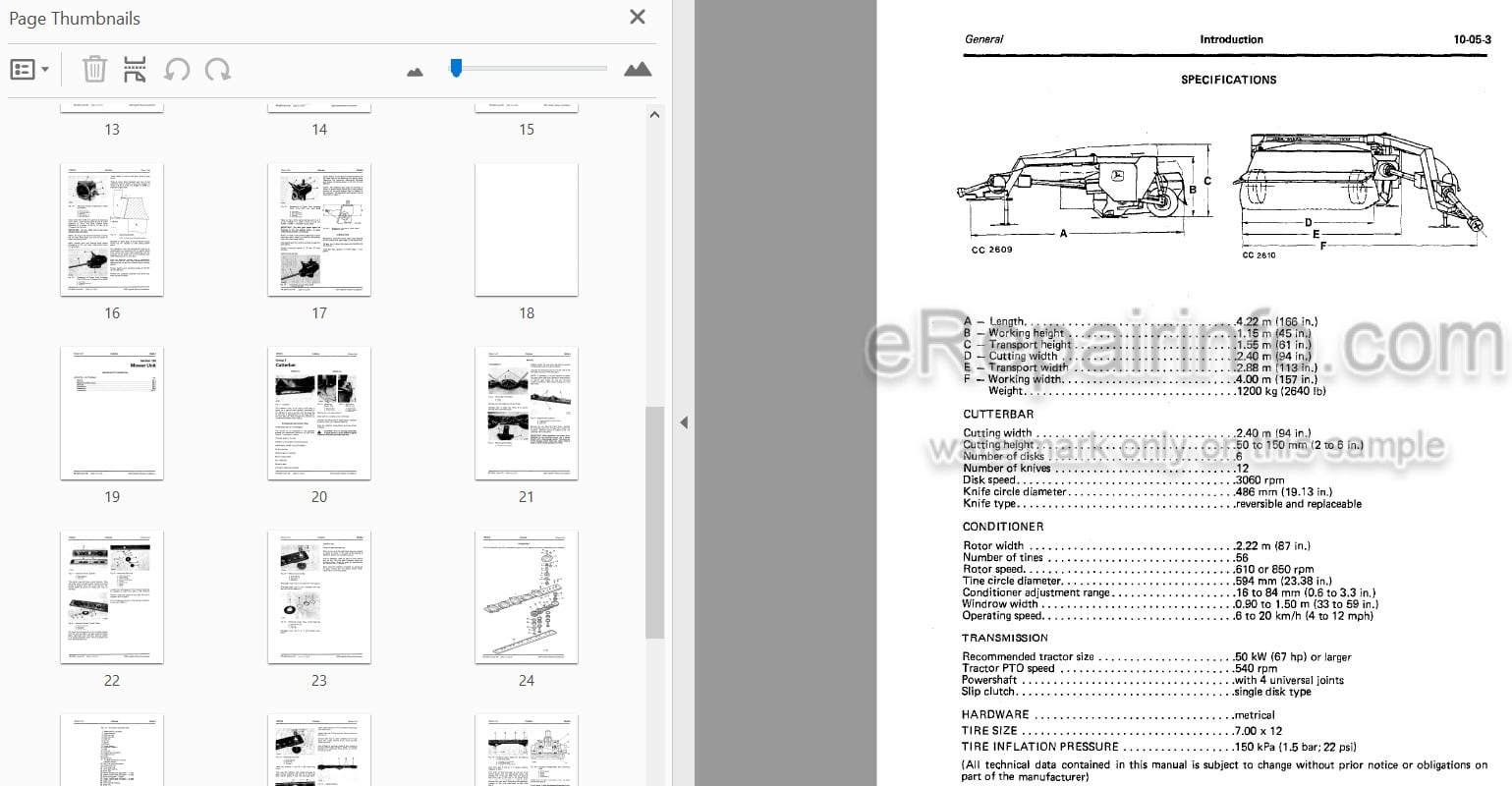This screenshot has width=1512, height=786.
Task: Click the side-view mower diagram CC 2609
Action: (x=1086, y=192)
